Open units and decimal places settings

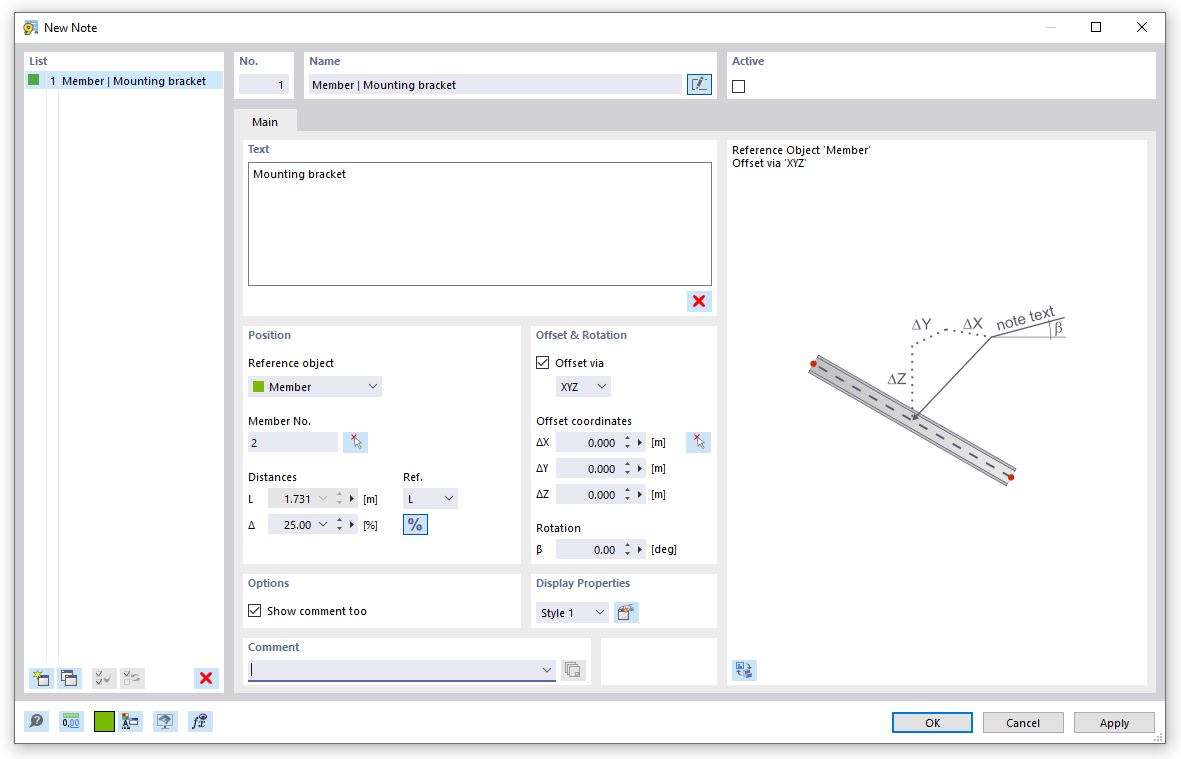pyautogui.click(x=71, y=721)
